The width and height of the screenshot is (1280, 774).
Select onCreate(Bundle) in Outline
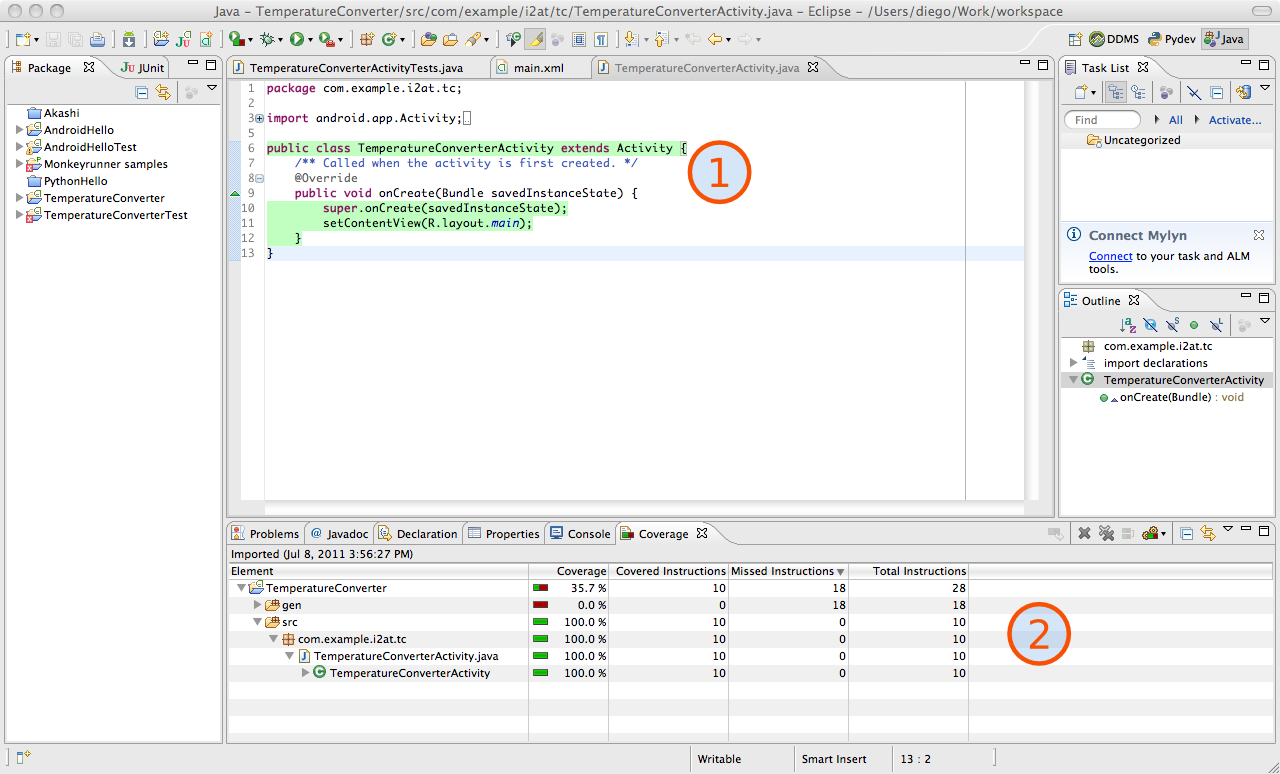[x=1172, y=397]
